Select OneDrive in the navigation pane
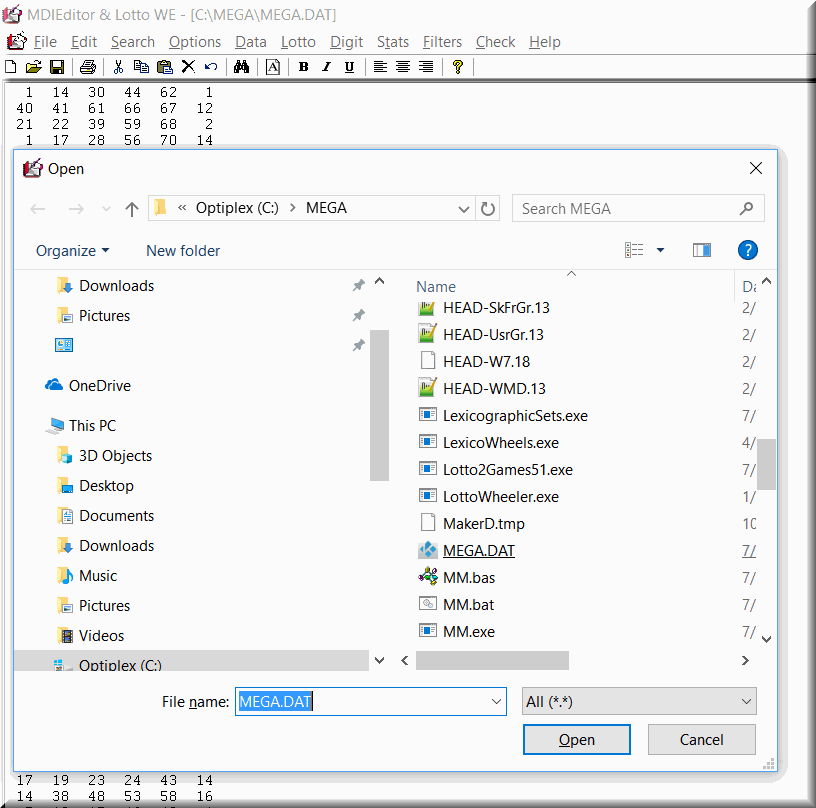The height and width of the screenshot is (808, 816). (99, 386)
